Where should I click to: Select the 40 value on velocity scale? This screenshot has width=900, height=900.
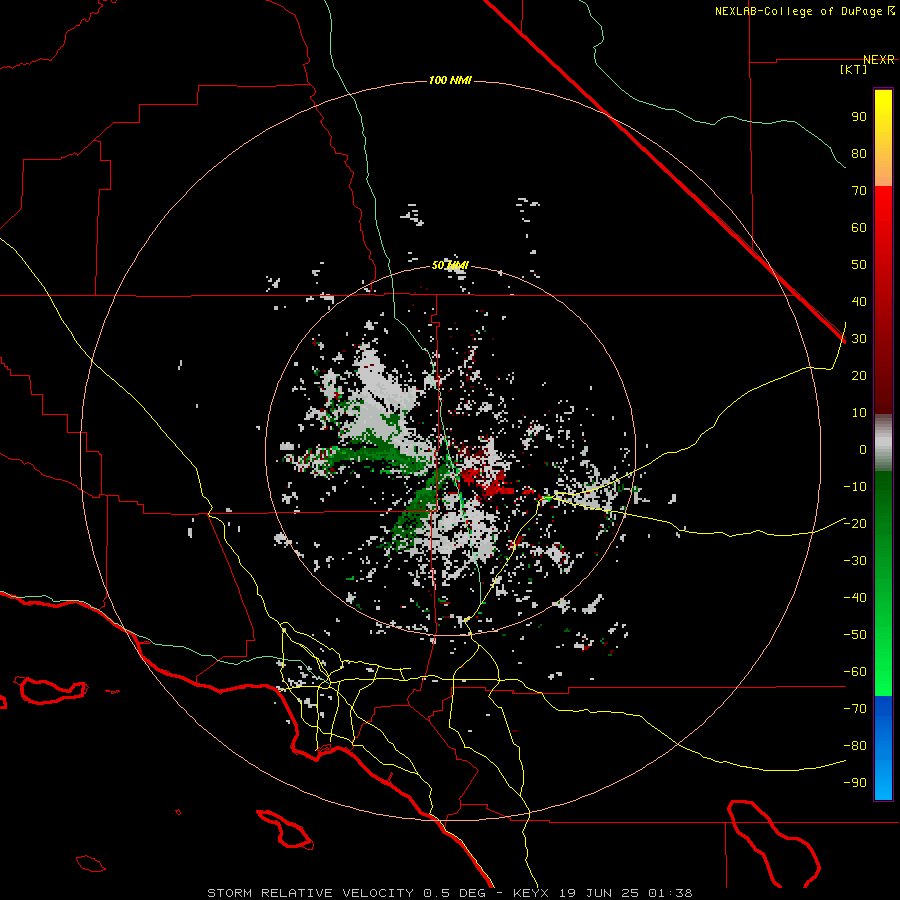[859, 302]
